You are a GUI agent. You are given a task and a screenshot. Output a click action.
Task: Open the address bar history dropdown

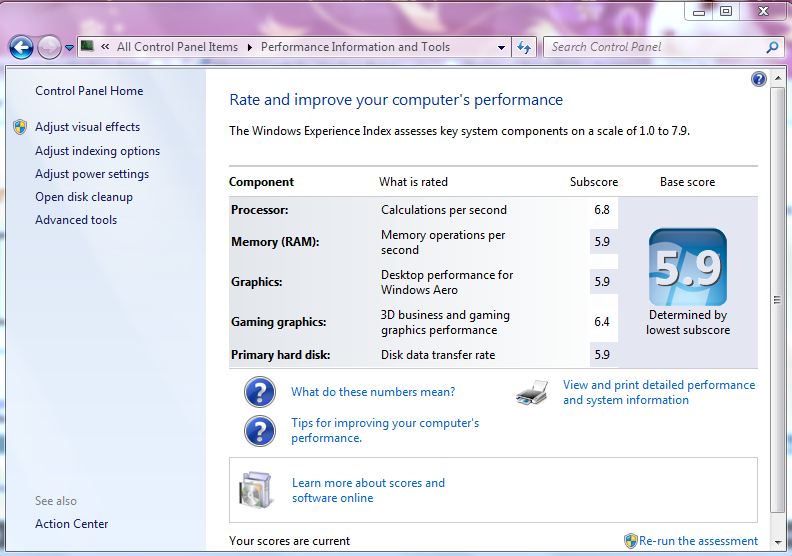501,47
